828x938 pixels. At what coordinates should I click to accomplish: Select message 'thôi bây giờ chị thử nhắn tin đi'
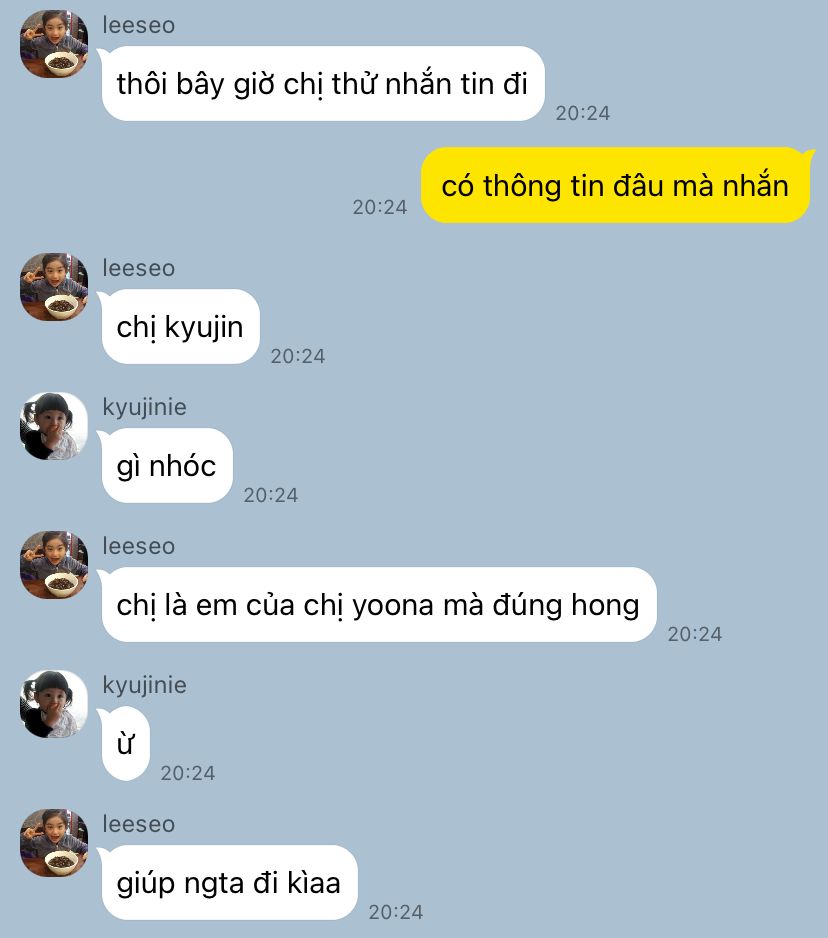(x=322, y=83)
